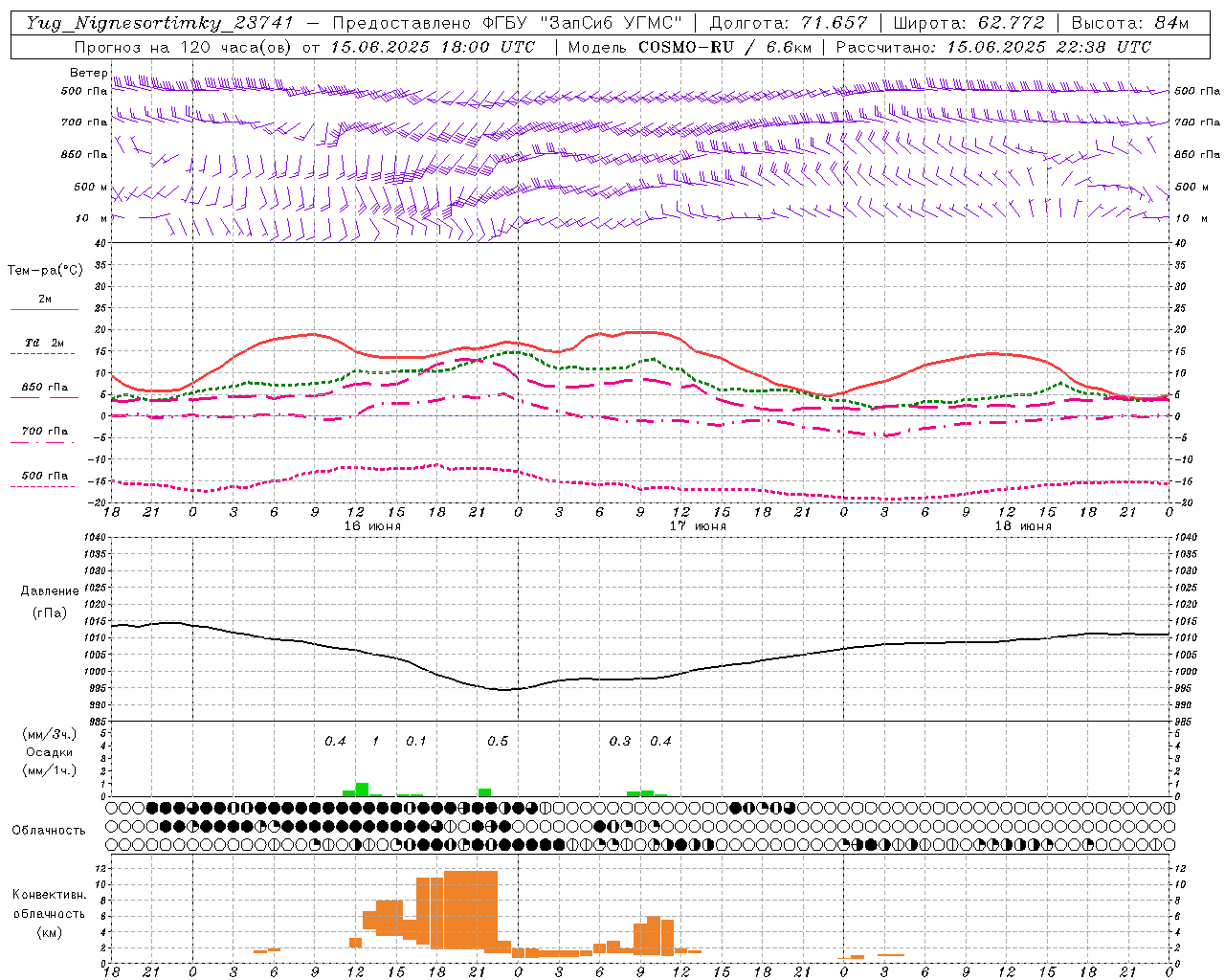
Task: Select the 'Модель COSMO-RU / 6.6км' text
Action: click(x=689, y=47)
